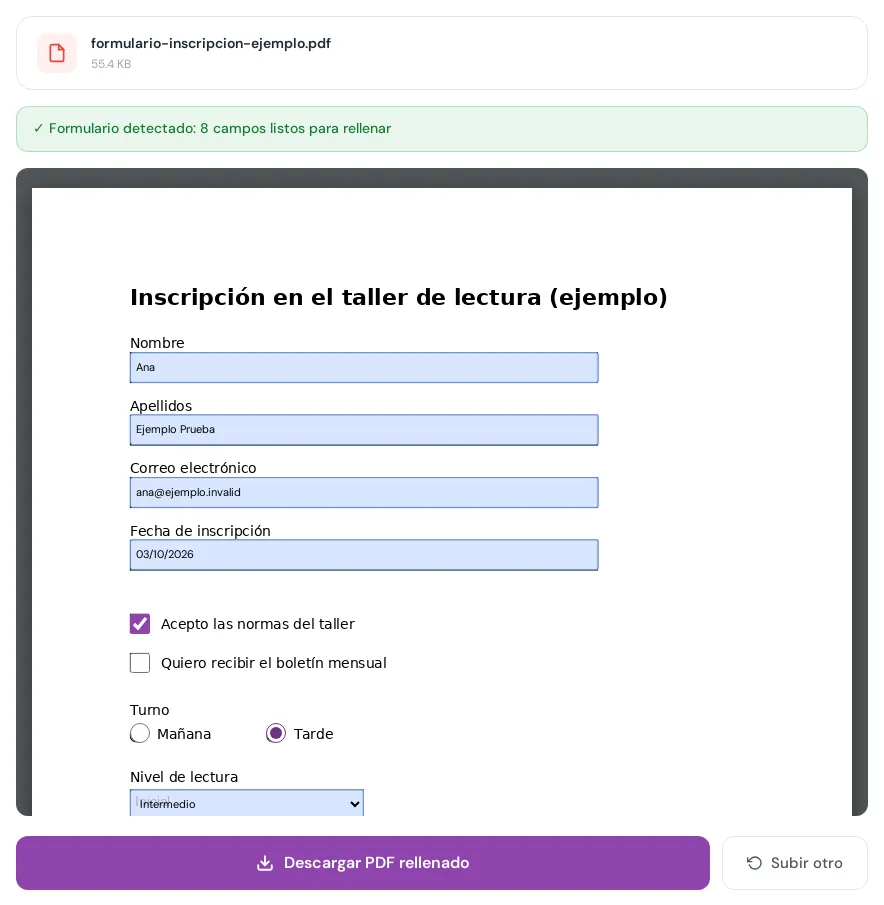Click the Correo electrónico input field
This screenshot has height=905, width=884.
[x=364, y=492]
